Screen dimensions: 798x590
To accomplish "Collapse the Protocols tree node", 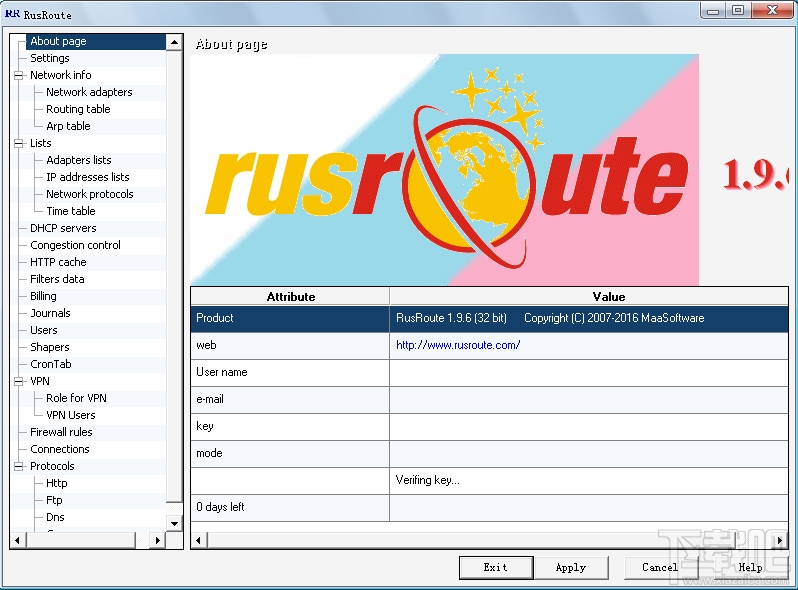I will 19,466.
